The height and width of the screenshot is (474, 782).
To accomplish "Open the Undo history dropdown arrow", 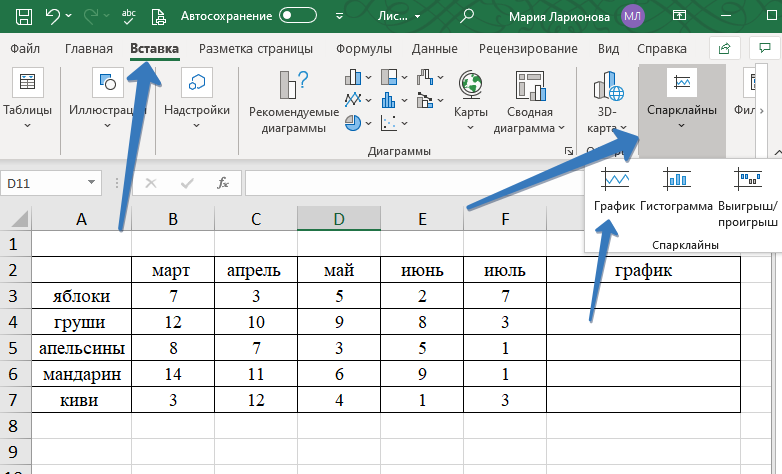I will click(x=69, y=16).
